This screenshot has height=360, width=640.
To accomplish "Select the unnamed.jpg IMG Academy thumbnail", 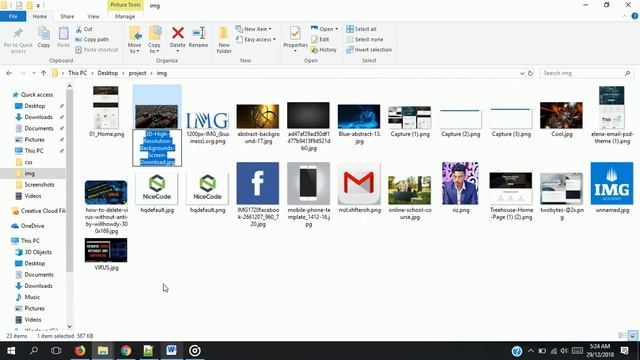I will [612, 183].
